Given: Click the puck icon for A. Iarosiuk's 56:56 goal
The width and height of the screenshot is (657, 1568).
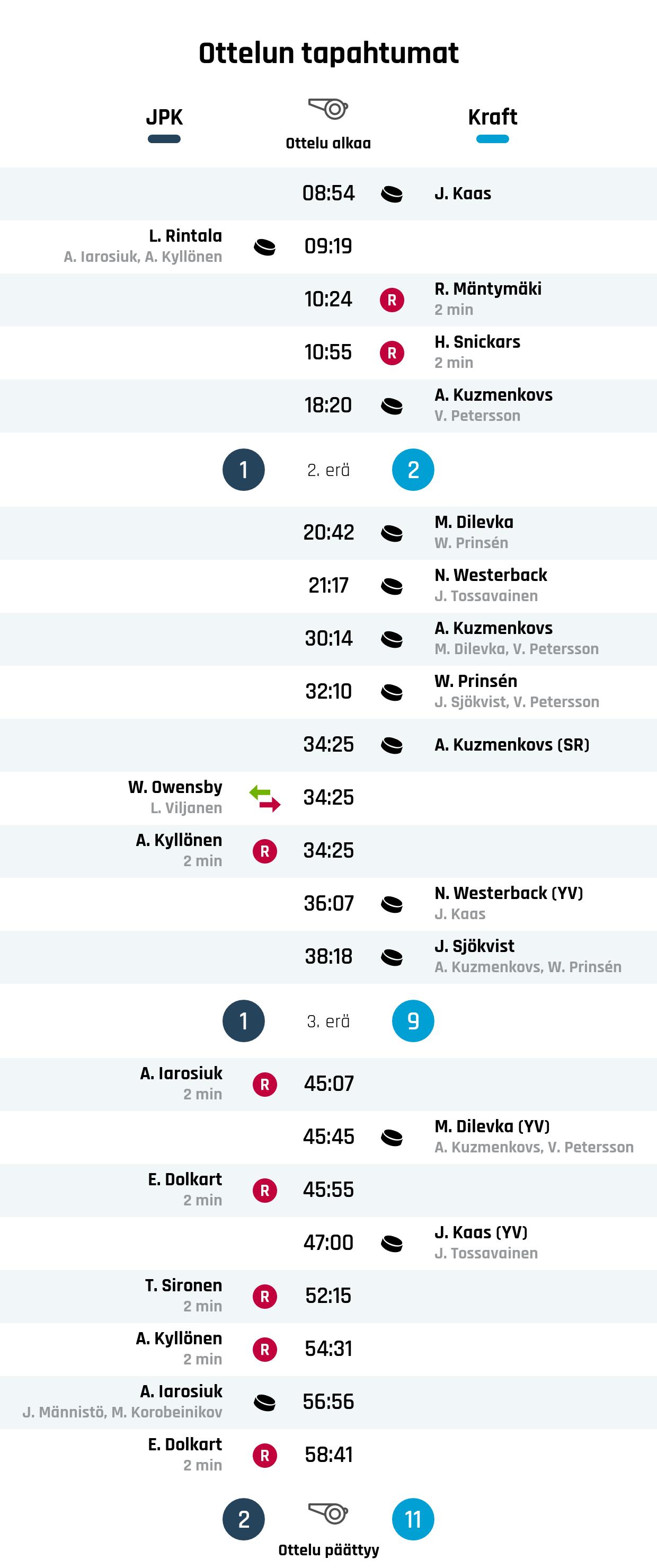Looking at the screenshot, I should (x=264, y=1403).
